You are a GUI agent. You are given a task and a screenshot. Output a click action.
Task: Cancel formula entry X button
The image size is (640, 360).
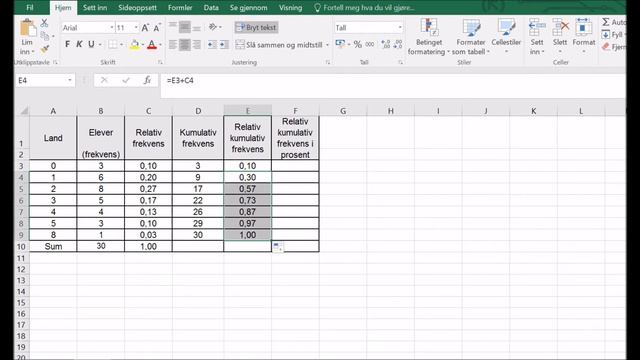point(104,80)
